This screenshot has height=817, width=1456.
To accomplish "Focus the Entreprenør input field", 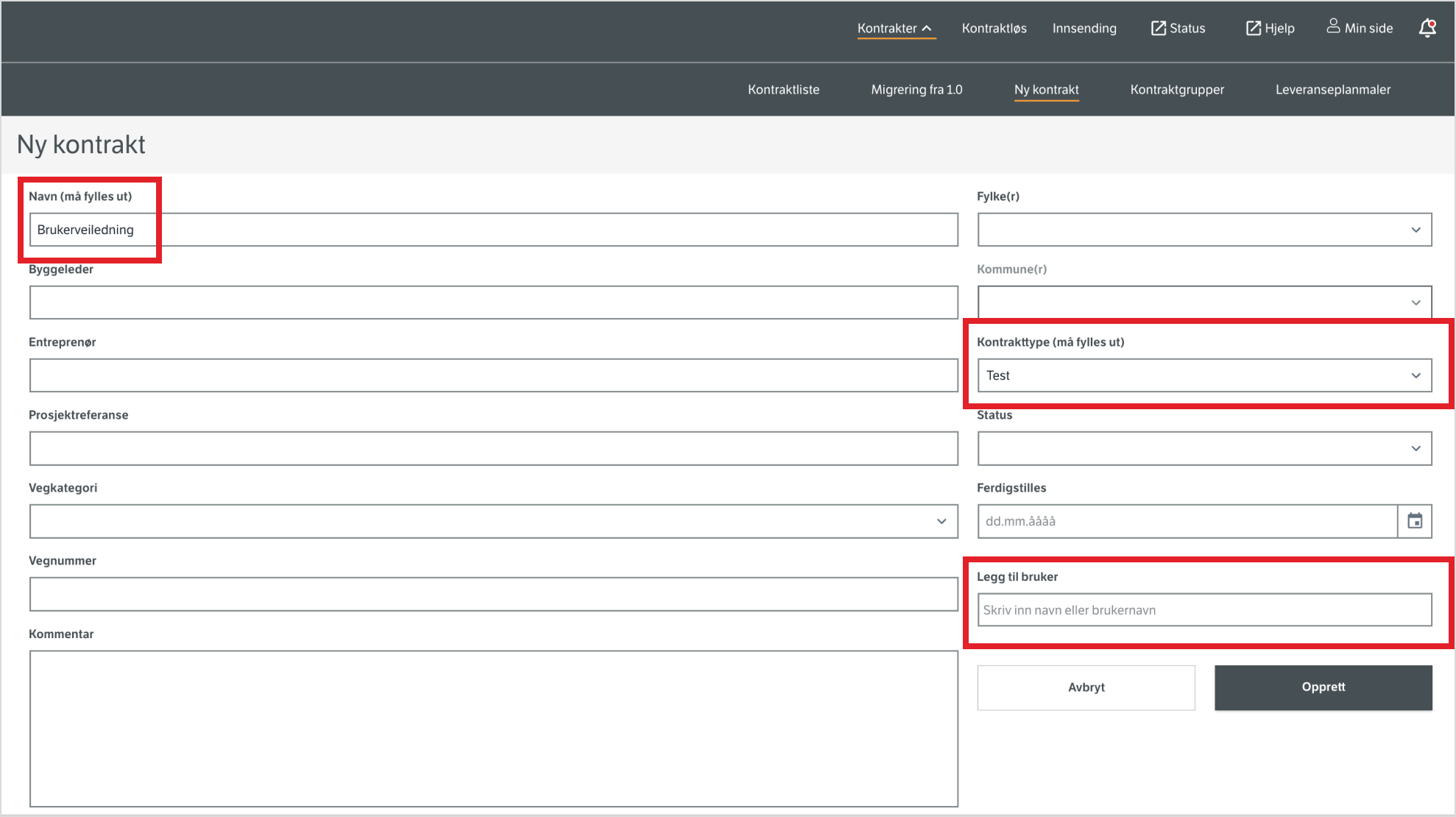I will pos(493,375).
